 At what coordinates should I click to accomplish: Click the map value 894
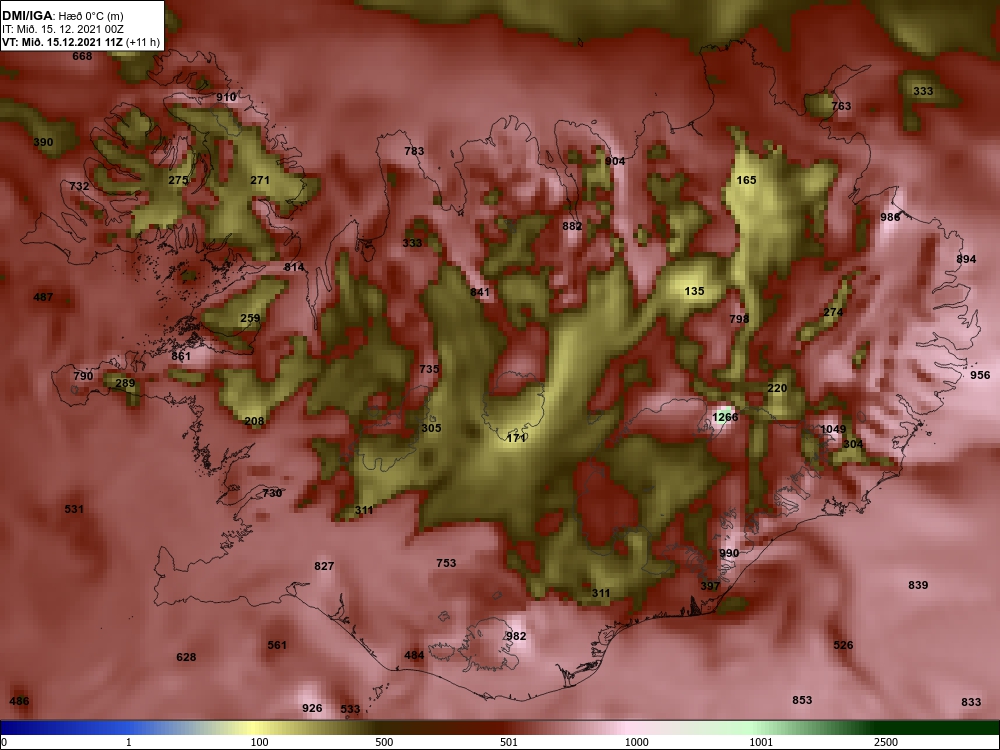coord(966,258)
